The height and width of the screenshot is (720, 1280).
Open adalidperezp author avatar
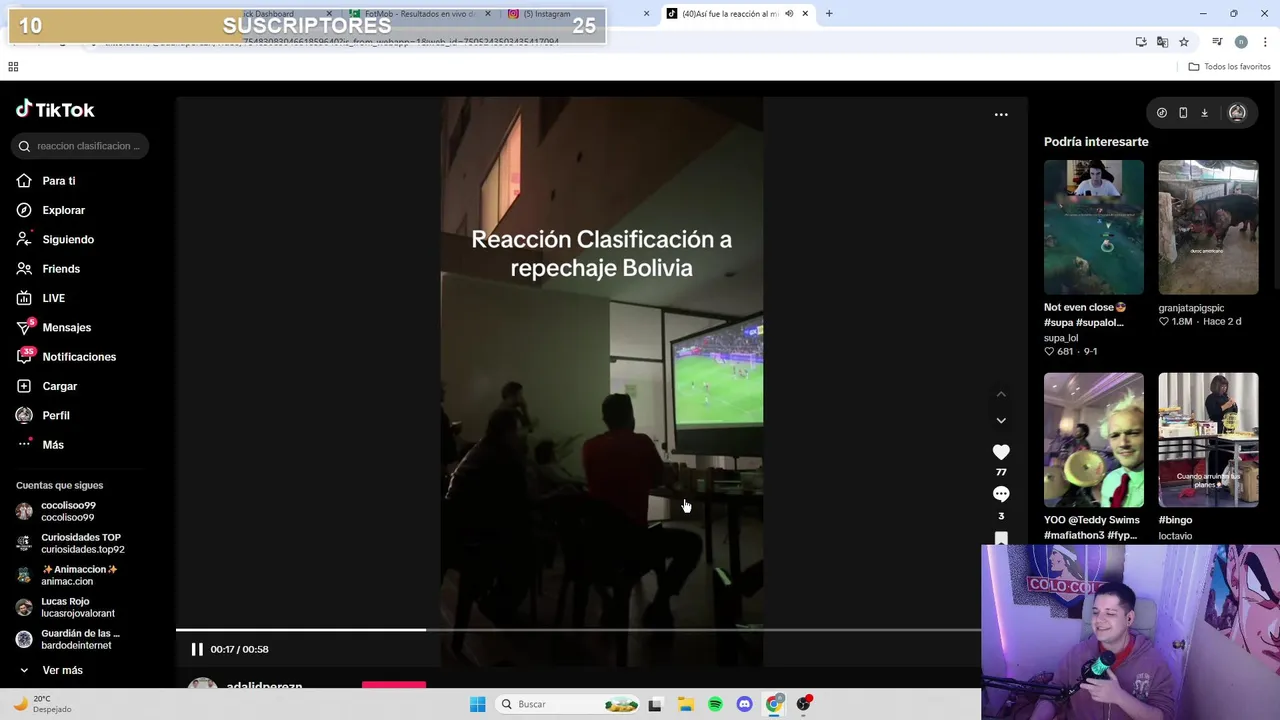(x=203, y=684)
